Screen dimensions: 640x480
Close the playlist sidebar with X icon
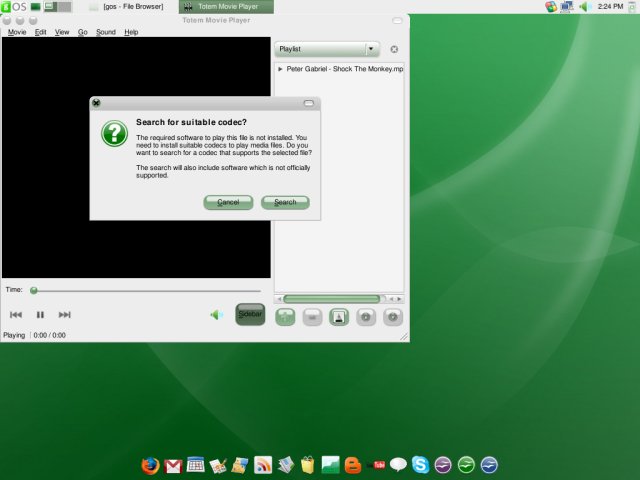394,49
